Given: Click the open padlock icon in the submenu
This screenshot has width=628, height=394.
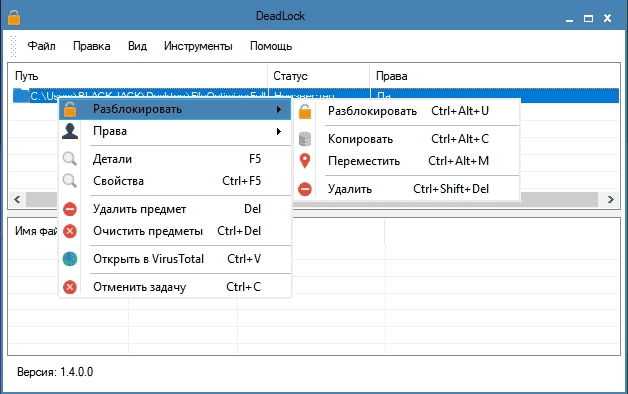Looking at the screenshot, I should [305, 111].
